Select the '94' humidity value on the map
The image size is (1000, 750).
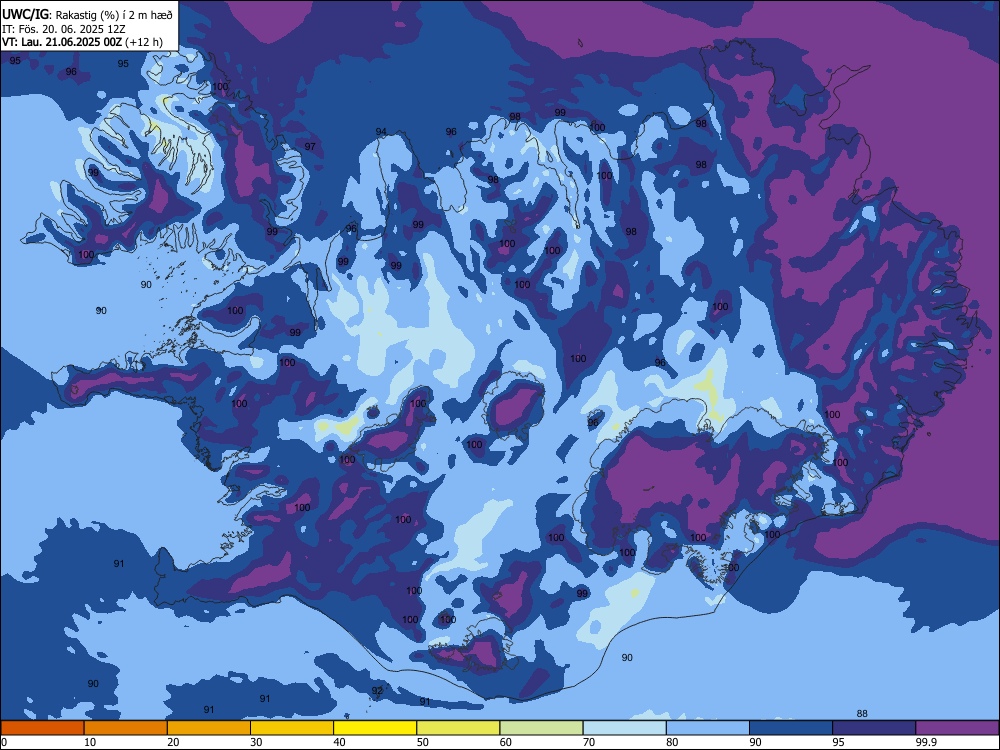coord(381,132)
